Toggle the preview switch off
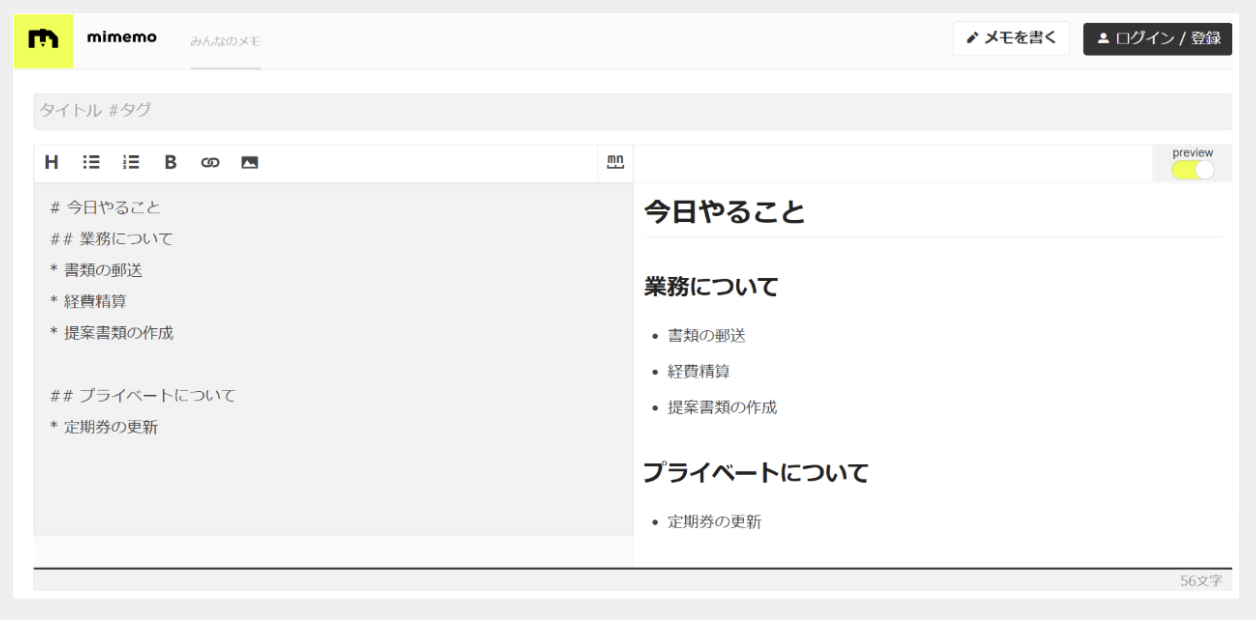The width and height of the screenshot is (1256, 620). 1195,169
